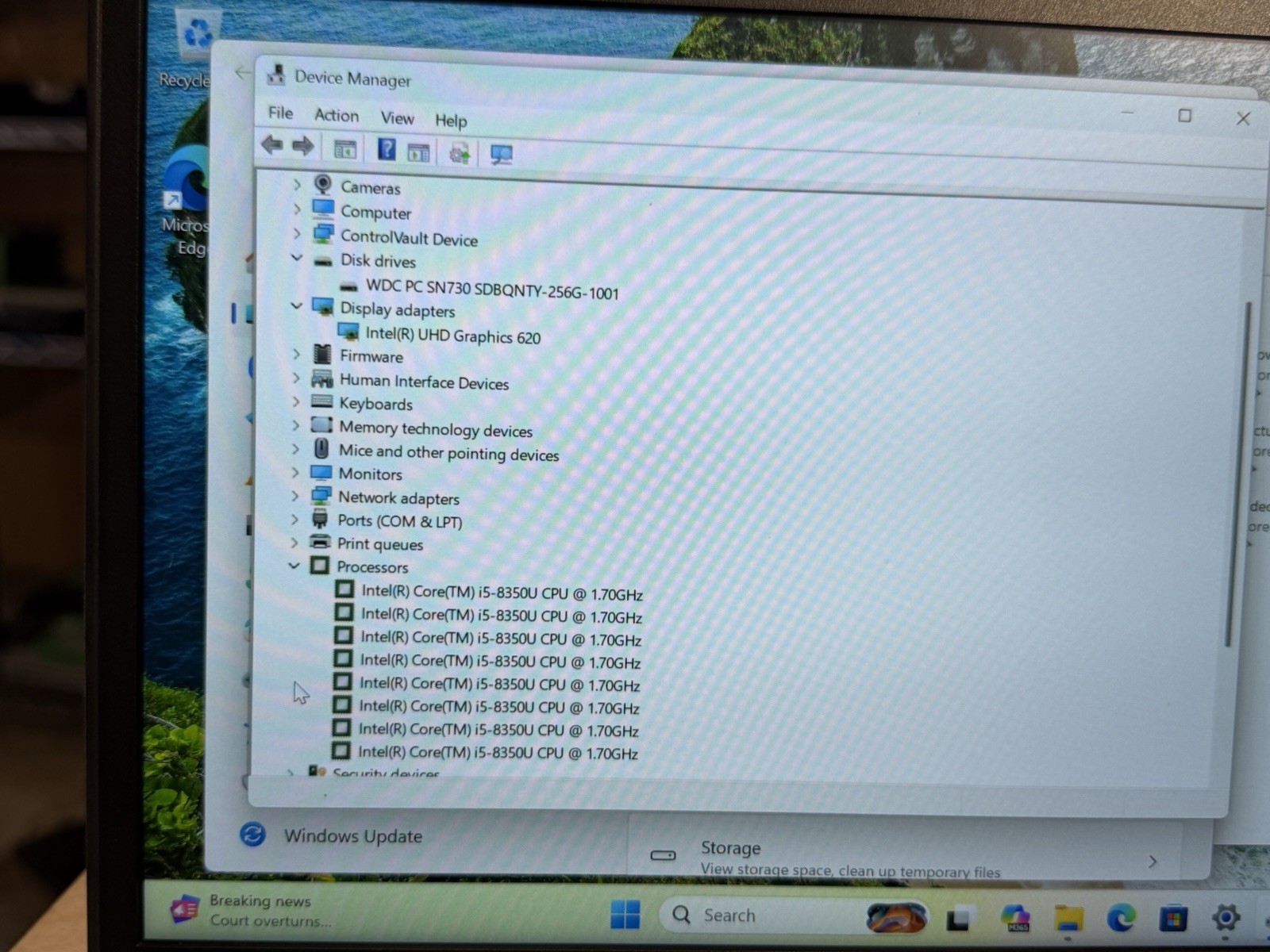Select the Monitors icon
1270x952 pixels.
click(321, 473)
